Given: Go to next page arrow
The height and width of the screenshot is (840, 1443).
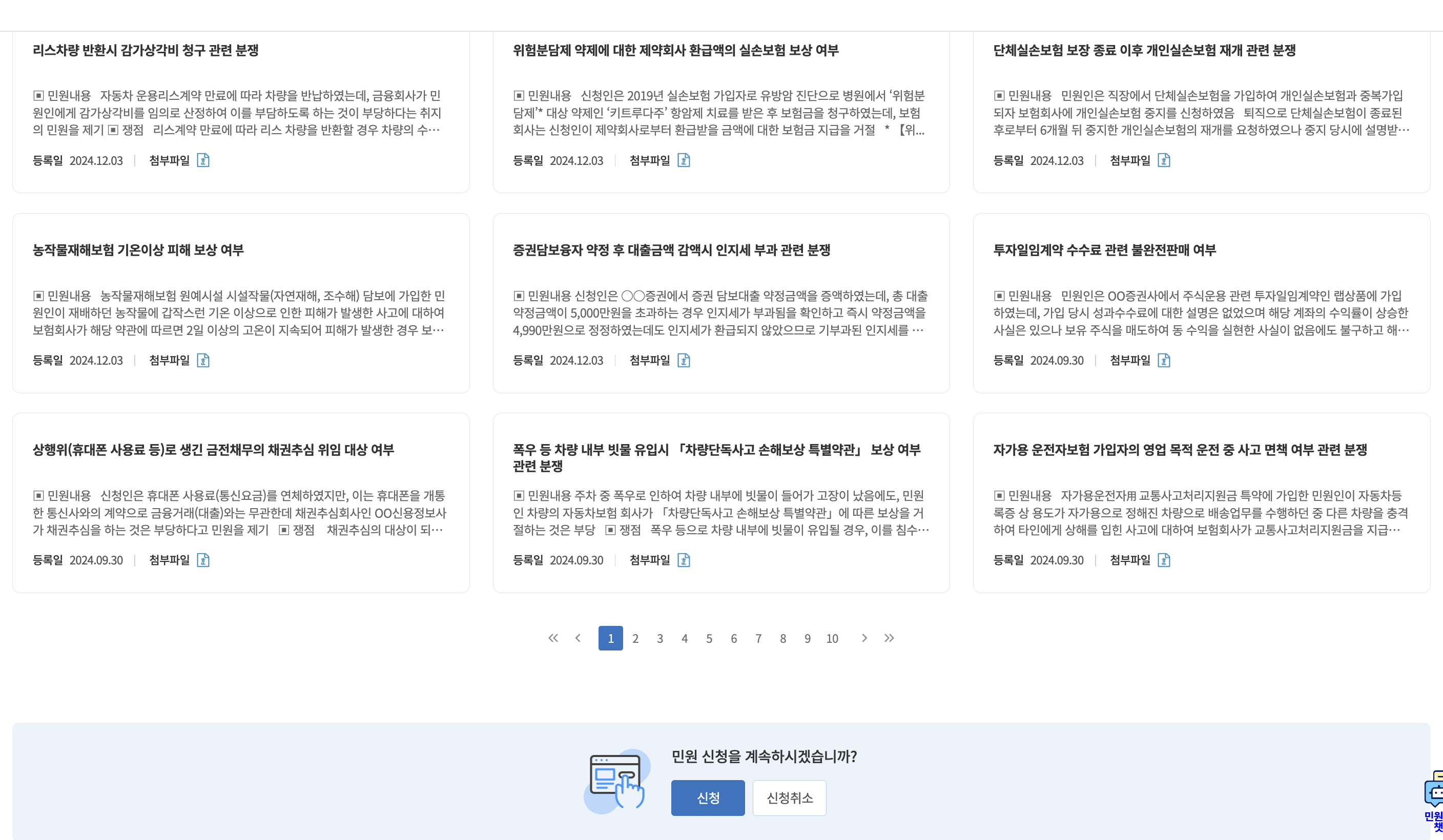Looking at the screenshot, I should pos(864,638).
